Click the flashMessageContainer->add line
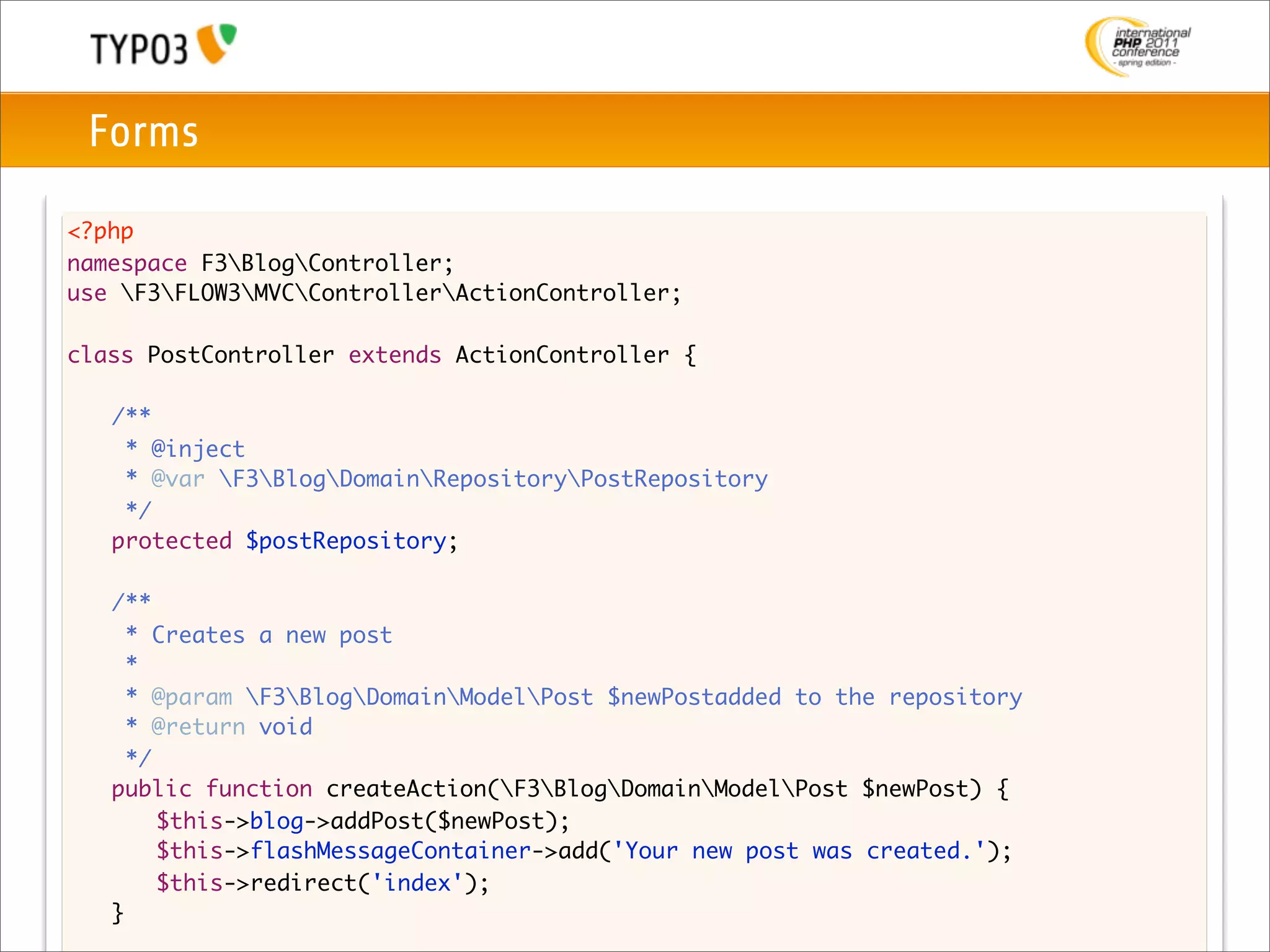 pos(584,851)
